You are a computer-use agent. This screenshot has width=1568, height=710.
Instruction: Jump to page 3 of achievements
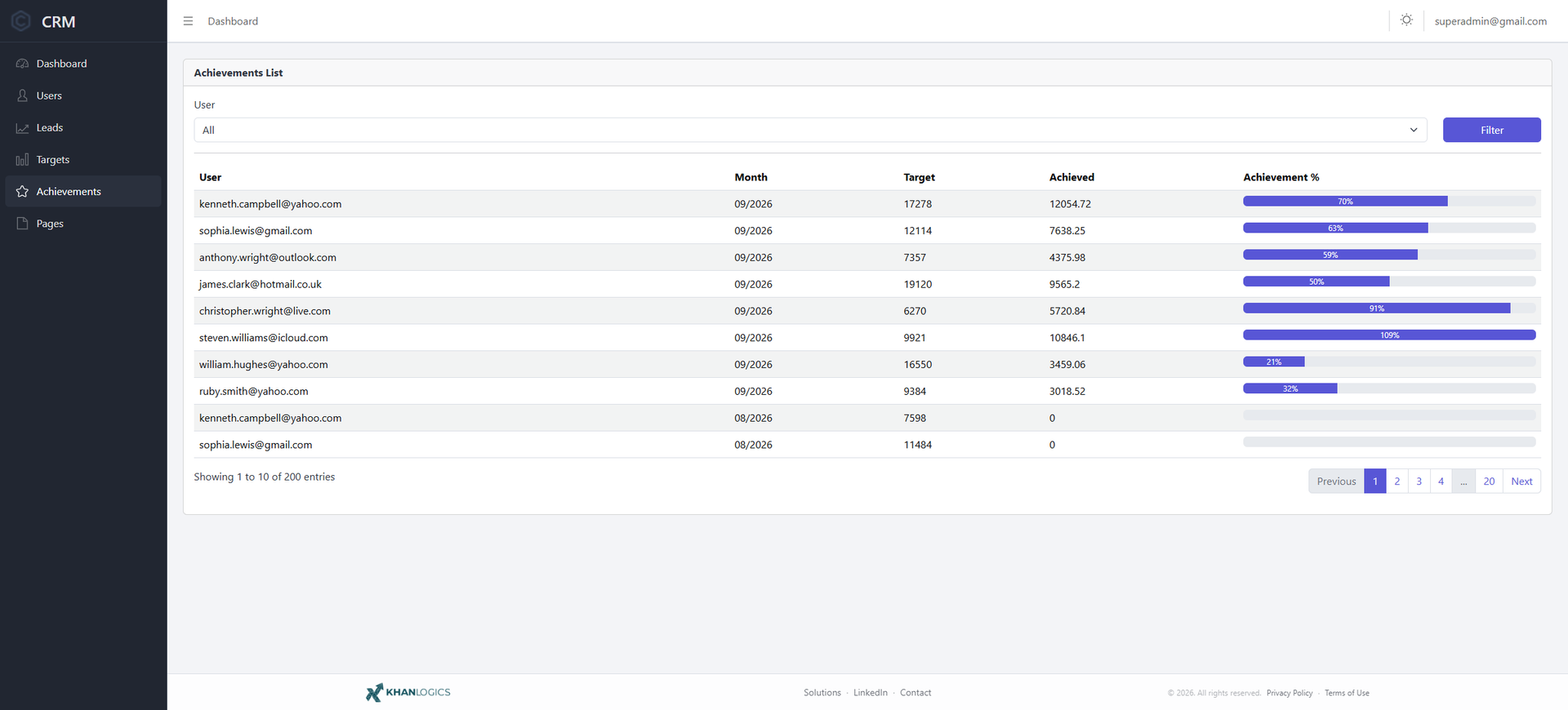click(x=1419, y=481)
